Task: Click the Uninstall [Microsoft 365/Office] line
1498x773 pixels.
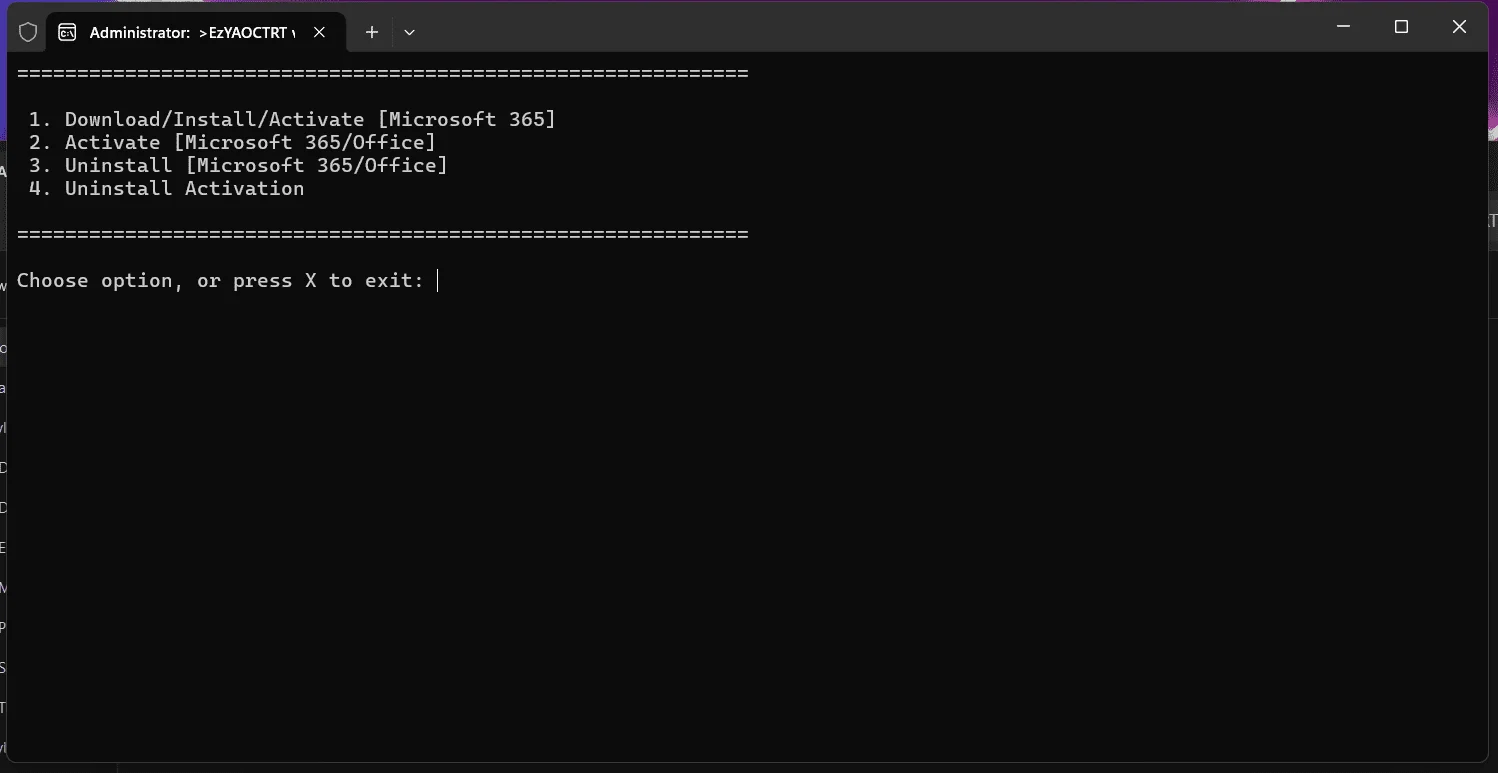Action: tap(238, 165)
